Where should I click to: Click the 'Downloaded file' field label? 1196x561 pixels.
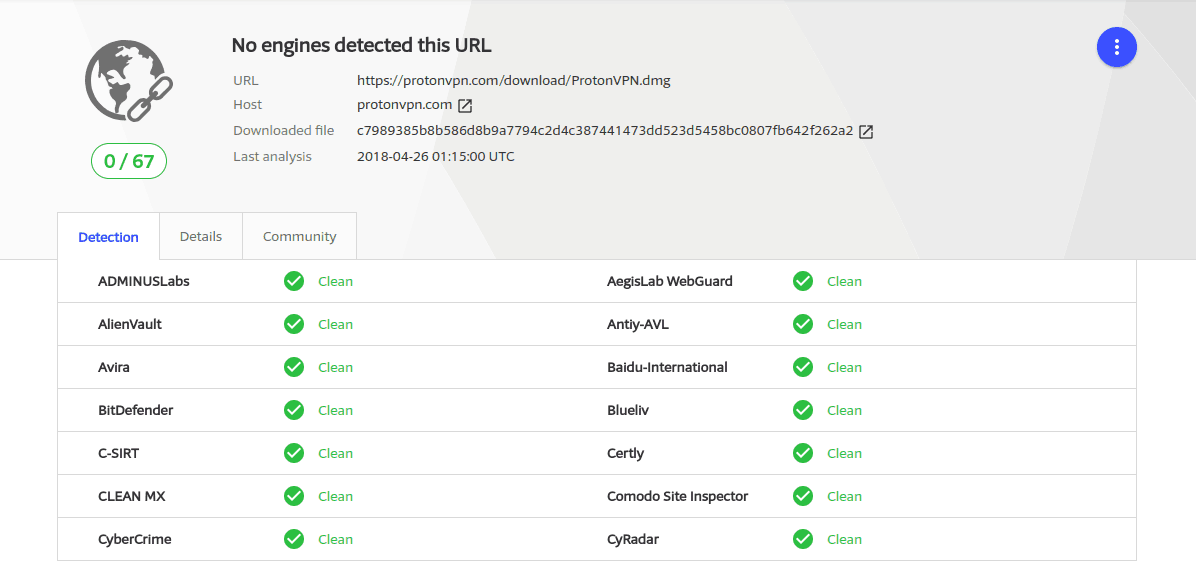284,131
